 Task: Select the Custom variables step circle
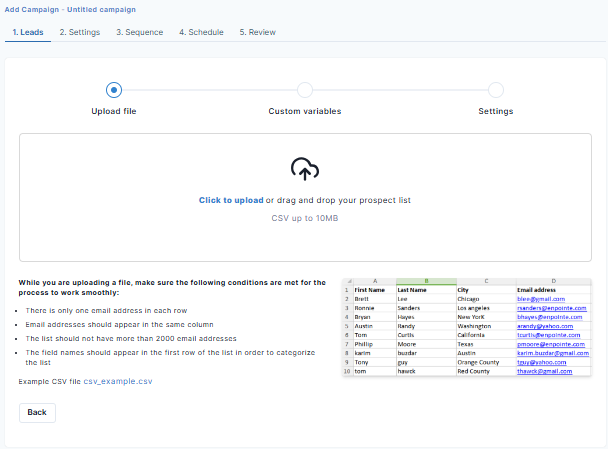pyautogui.click(x=304, y=91)
